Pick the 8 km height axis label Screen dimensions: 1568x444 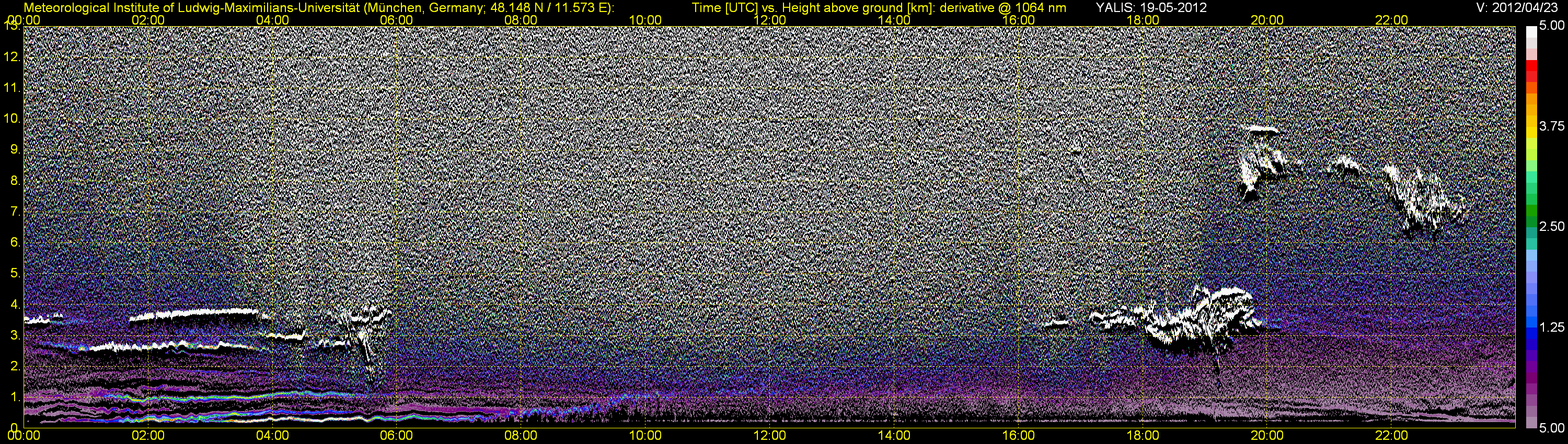(14, 181)
